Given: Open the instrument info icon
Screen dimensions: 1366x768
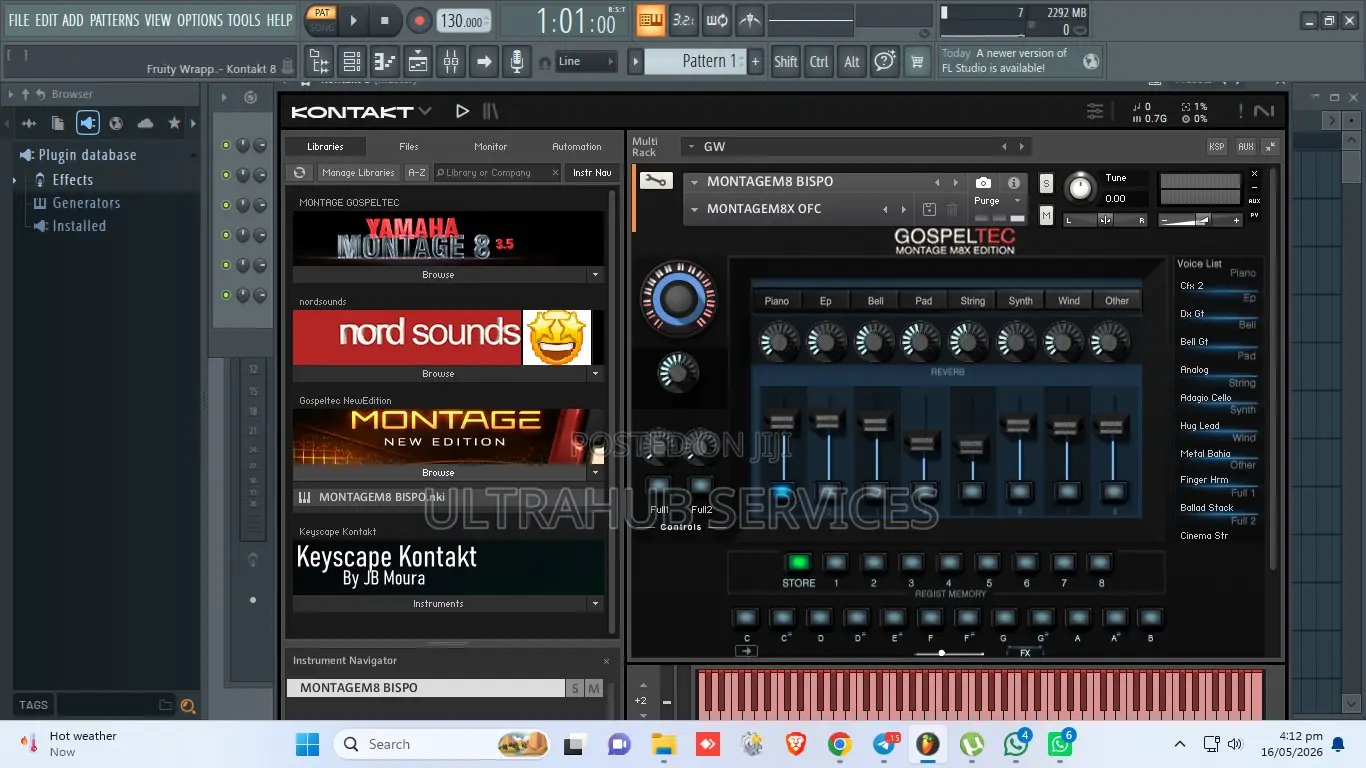Looking at the screenshot, I should click(1013, 183).
